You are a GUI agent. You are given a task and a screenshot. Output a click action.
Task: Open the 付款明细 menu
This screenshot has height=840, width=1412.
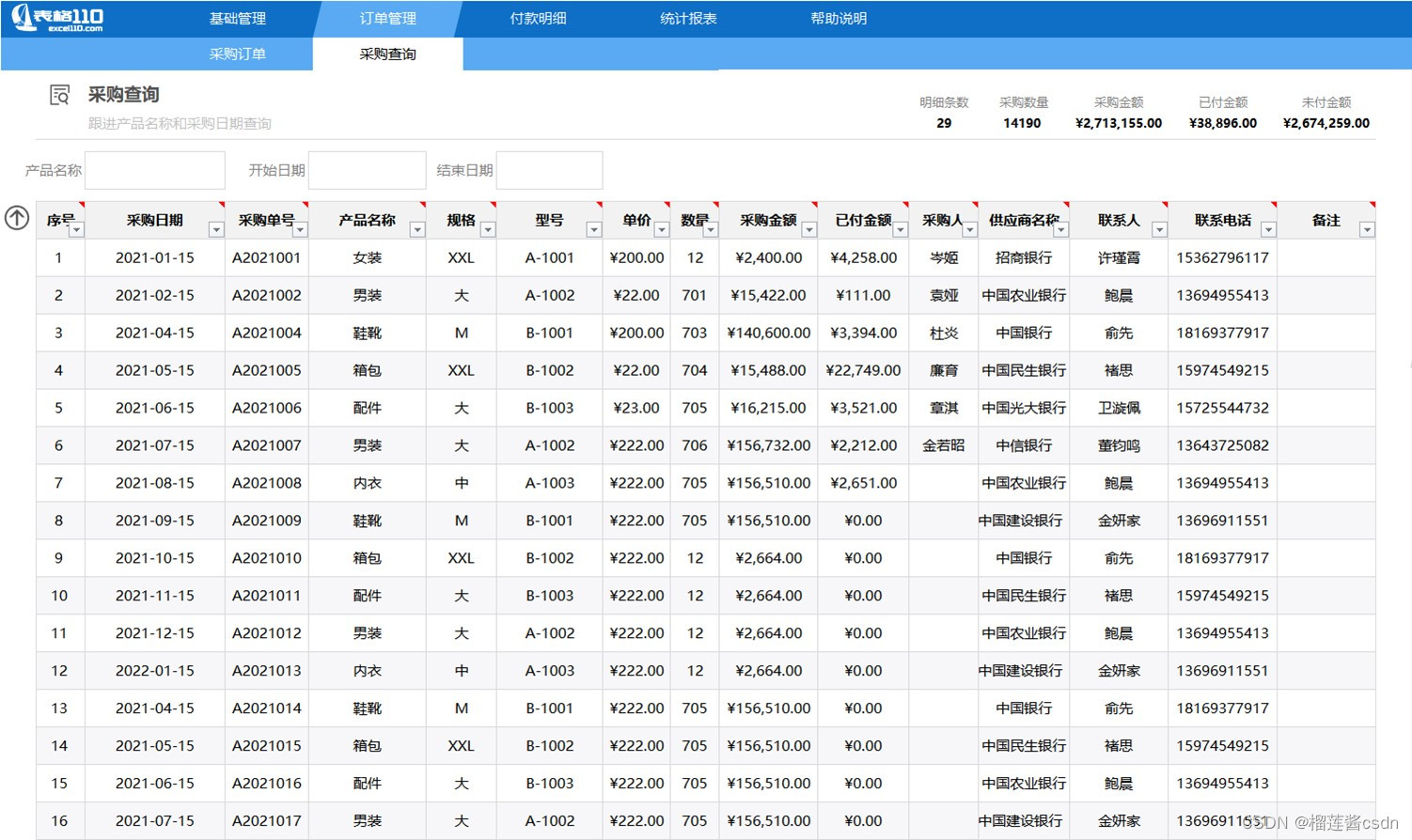(538, 18)
